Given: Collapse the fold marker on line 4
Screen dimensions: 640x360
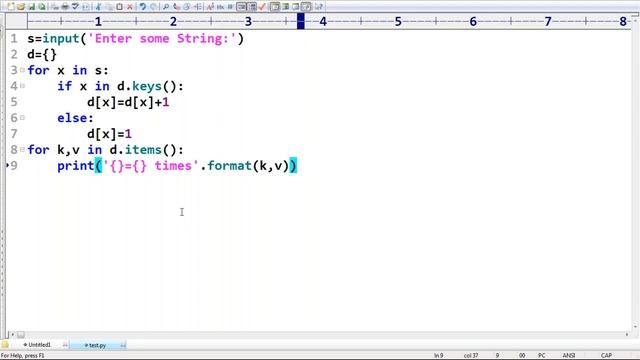Looking at the screenshot, I should (22, 86).
